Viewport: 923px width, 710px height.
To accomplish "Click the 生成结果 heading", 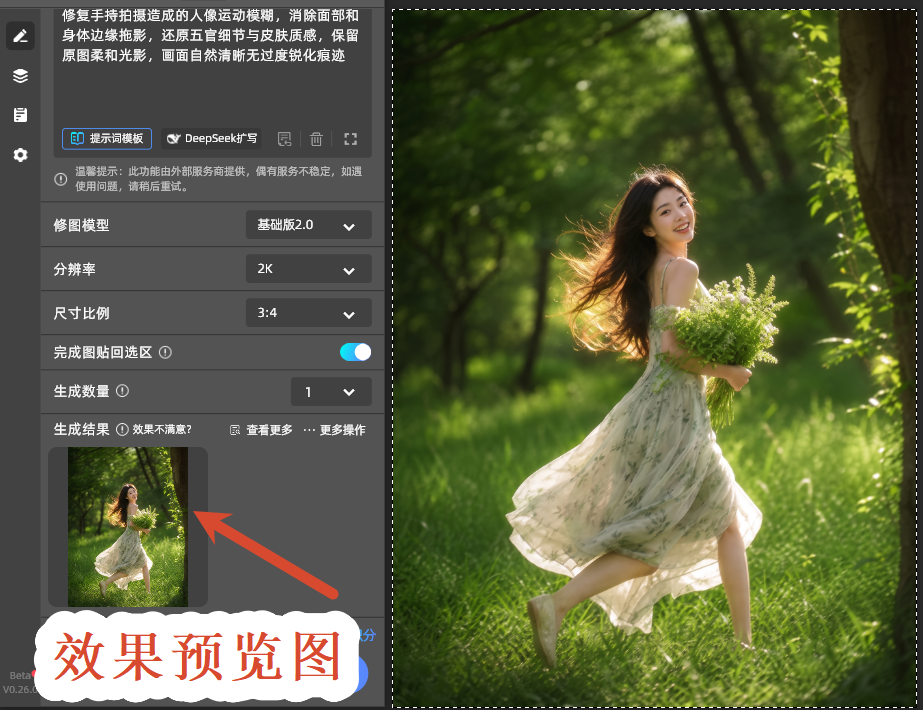I will 81,429.
